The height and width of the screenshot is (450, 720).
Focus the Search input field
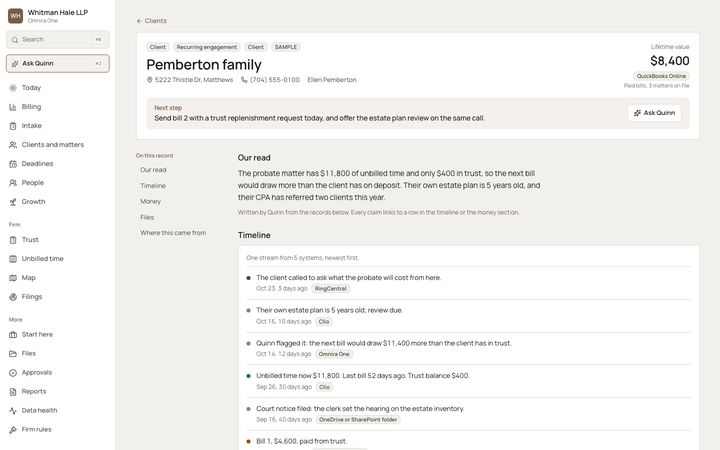tap(58, 39)
